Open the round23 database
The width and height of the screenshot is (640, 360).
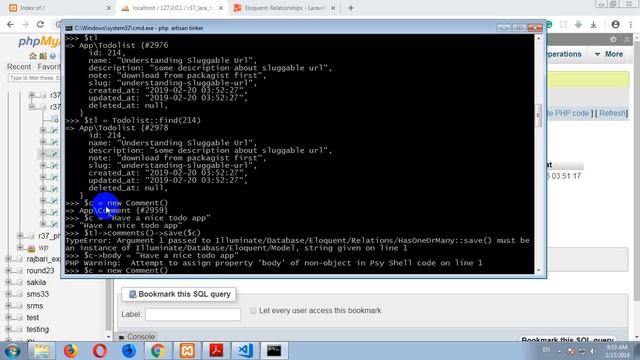(x=40, y=271)
